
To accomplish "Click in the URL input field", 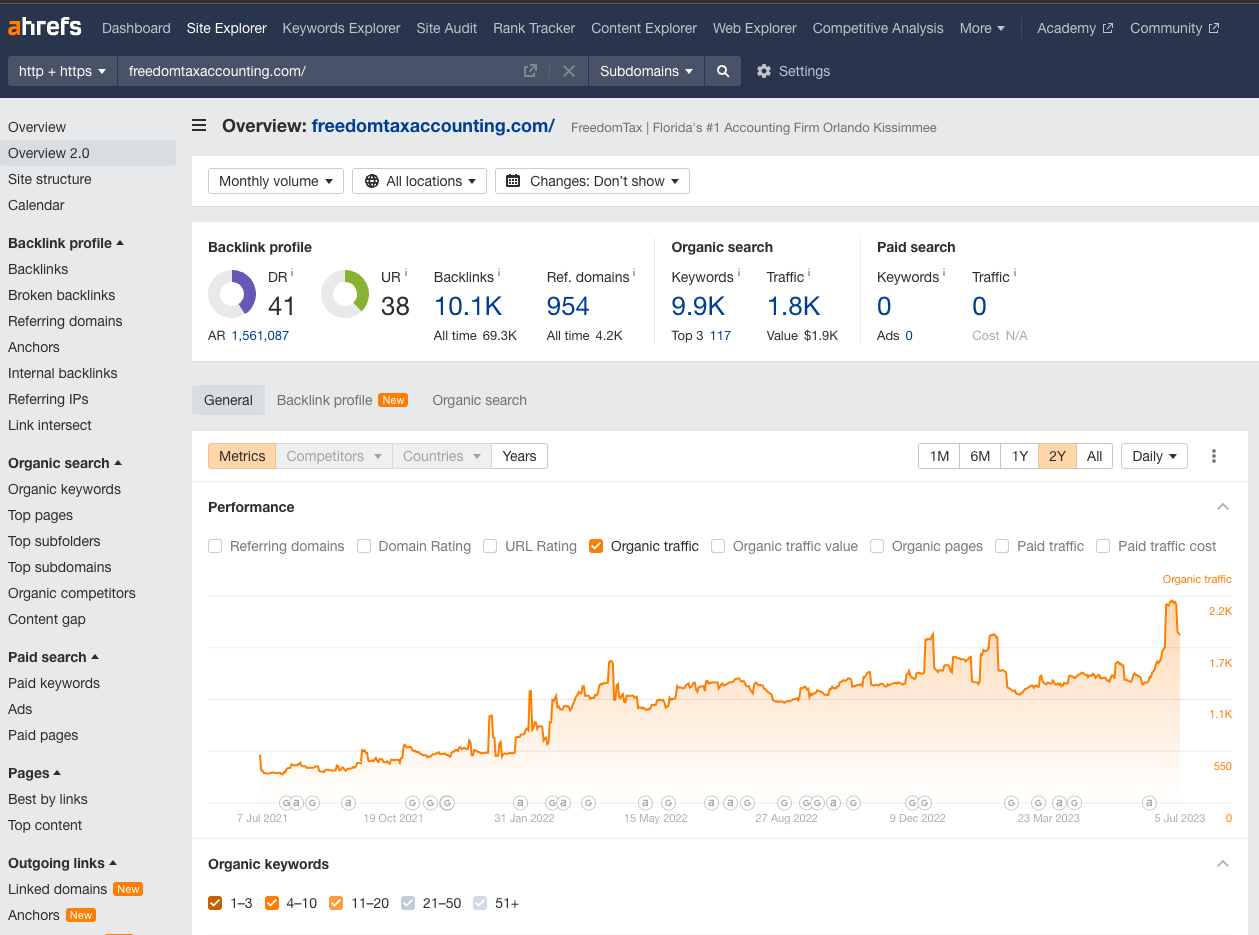I will 316,71.
